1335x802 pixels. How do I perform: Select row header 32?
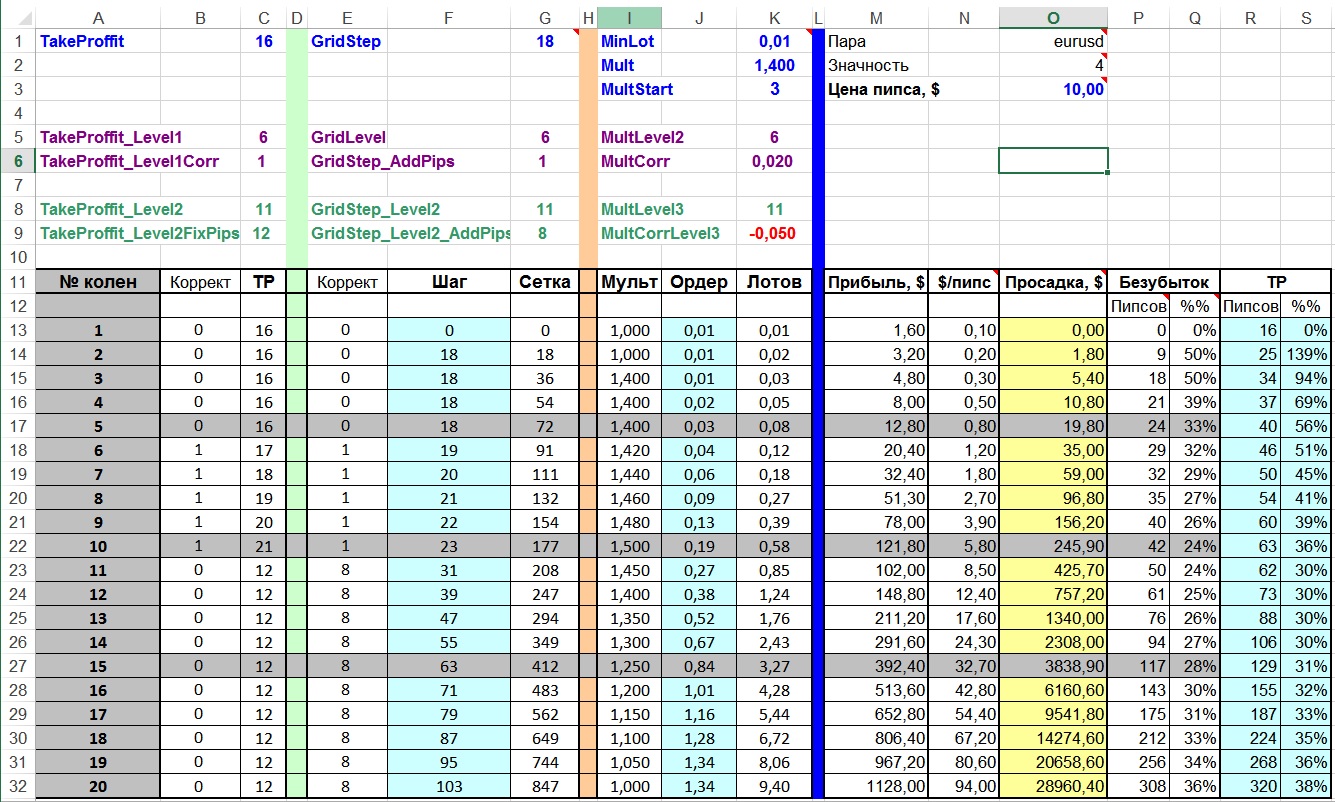(17, 786)
